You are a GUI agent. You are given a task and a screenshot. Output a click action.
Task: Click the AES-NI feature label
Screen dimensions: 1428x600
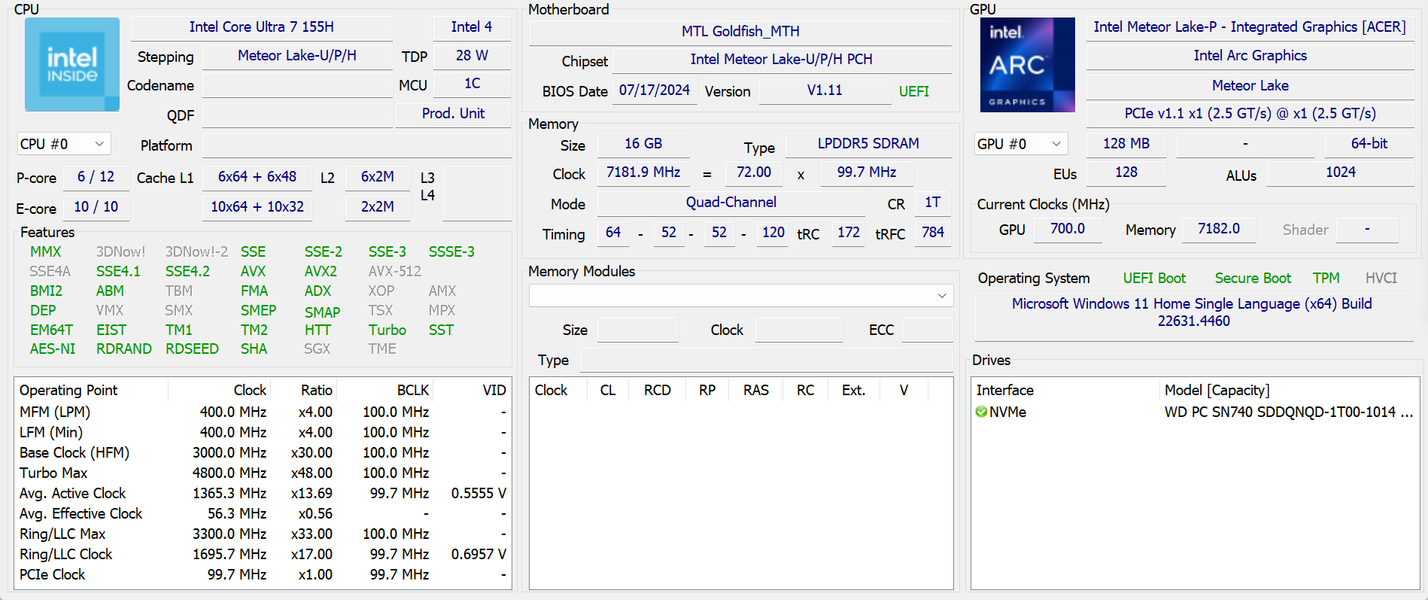click(x=53, y=349)
